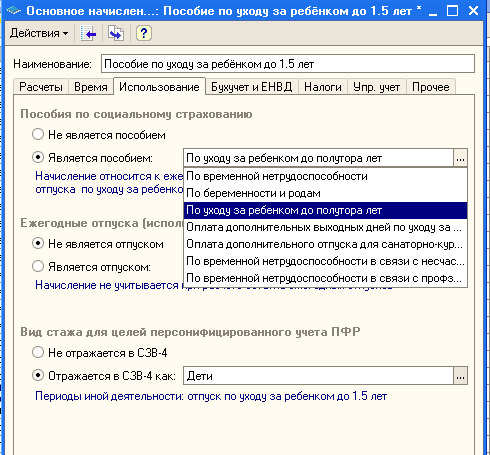The height and width of the screenshot is (455, 490).
Task: Click the ellipsis button of the benefit type field
Action: tap(460, 158)
